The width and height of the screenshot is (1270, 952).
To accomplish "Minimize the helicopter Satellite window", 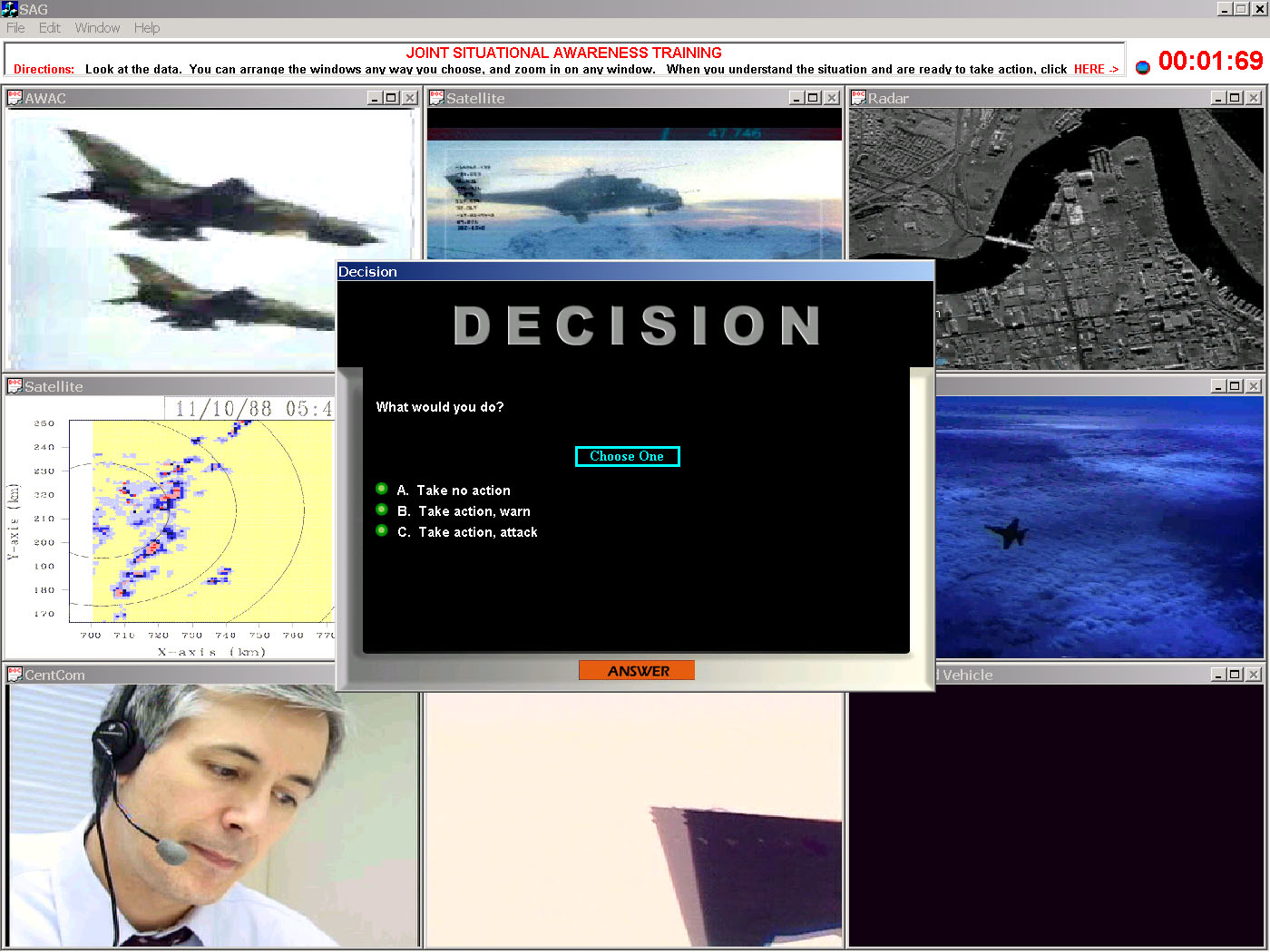I will 796,98.
